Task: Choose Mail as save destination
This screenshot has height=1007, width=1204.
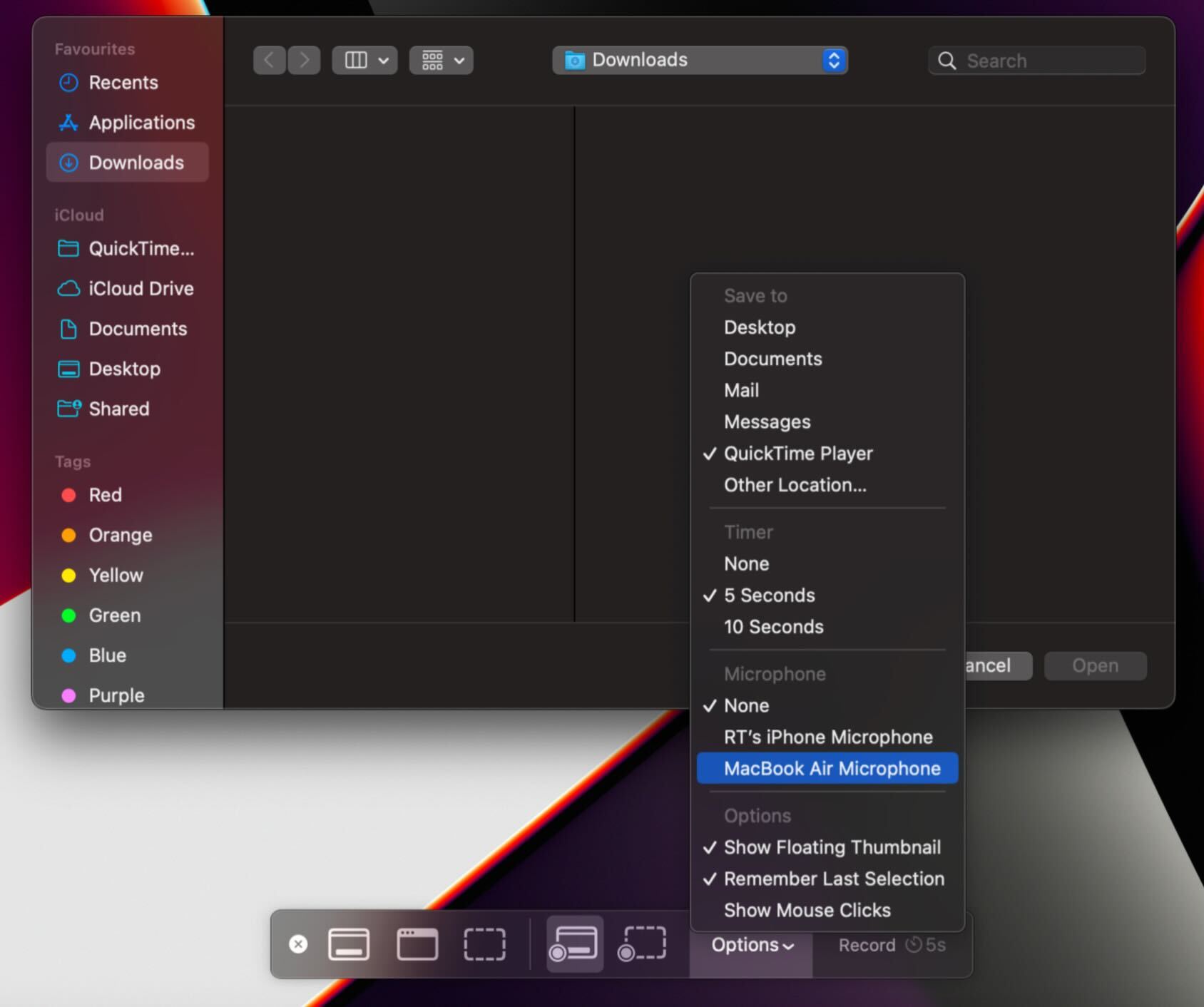Action: point(827,390)
